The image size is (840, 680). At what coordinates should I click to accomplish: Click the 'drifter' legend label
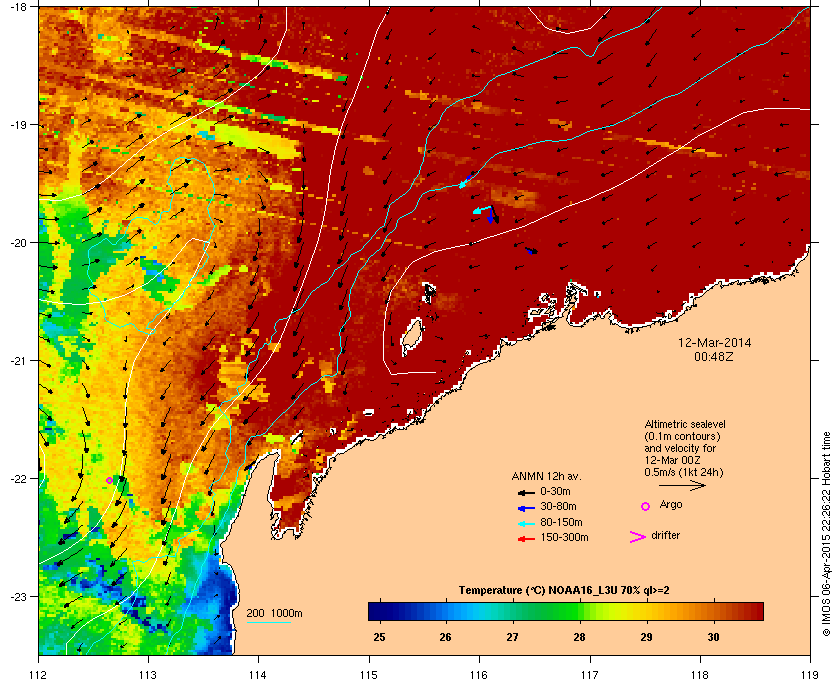coord(665,535)
